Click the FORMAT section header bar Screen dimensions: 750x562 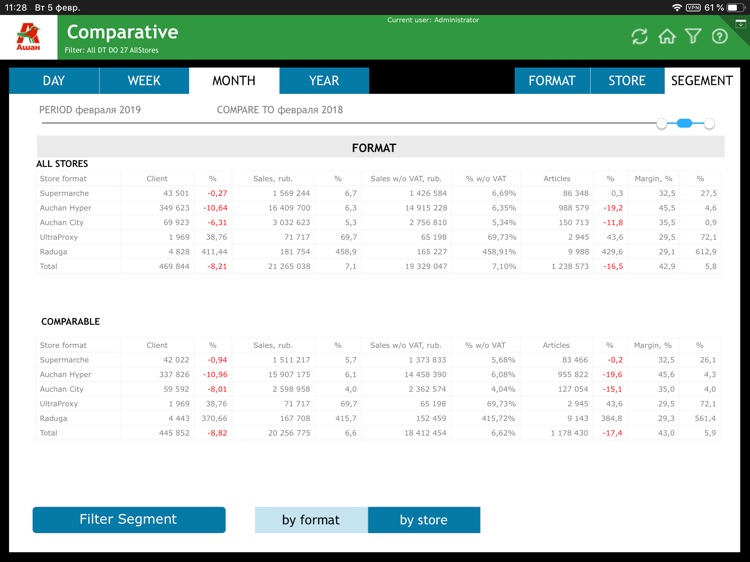click(x=381, y=147)
